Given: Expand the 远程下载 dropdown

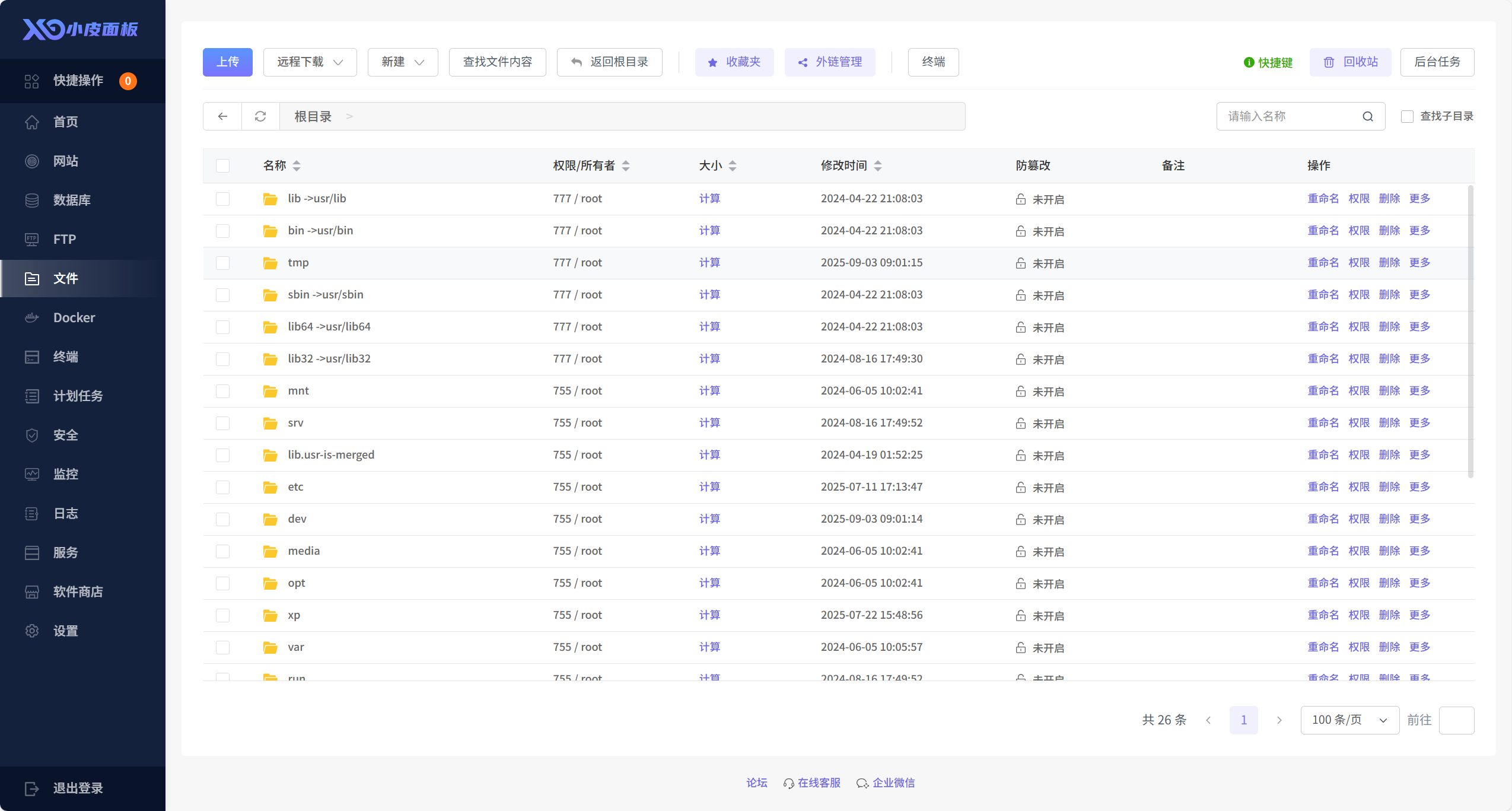Looking at the screenshot, I should (310, 62).
